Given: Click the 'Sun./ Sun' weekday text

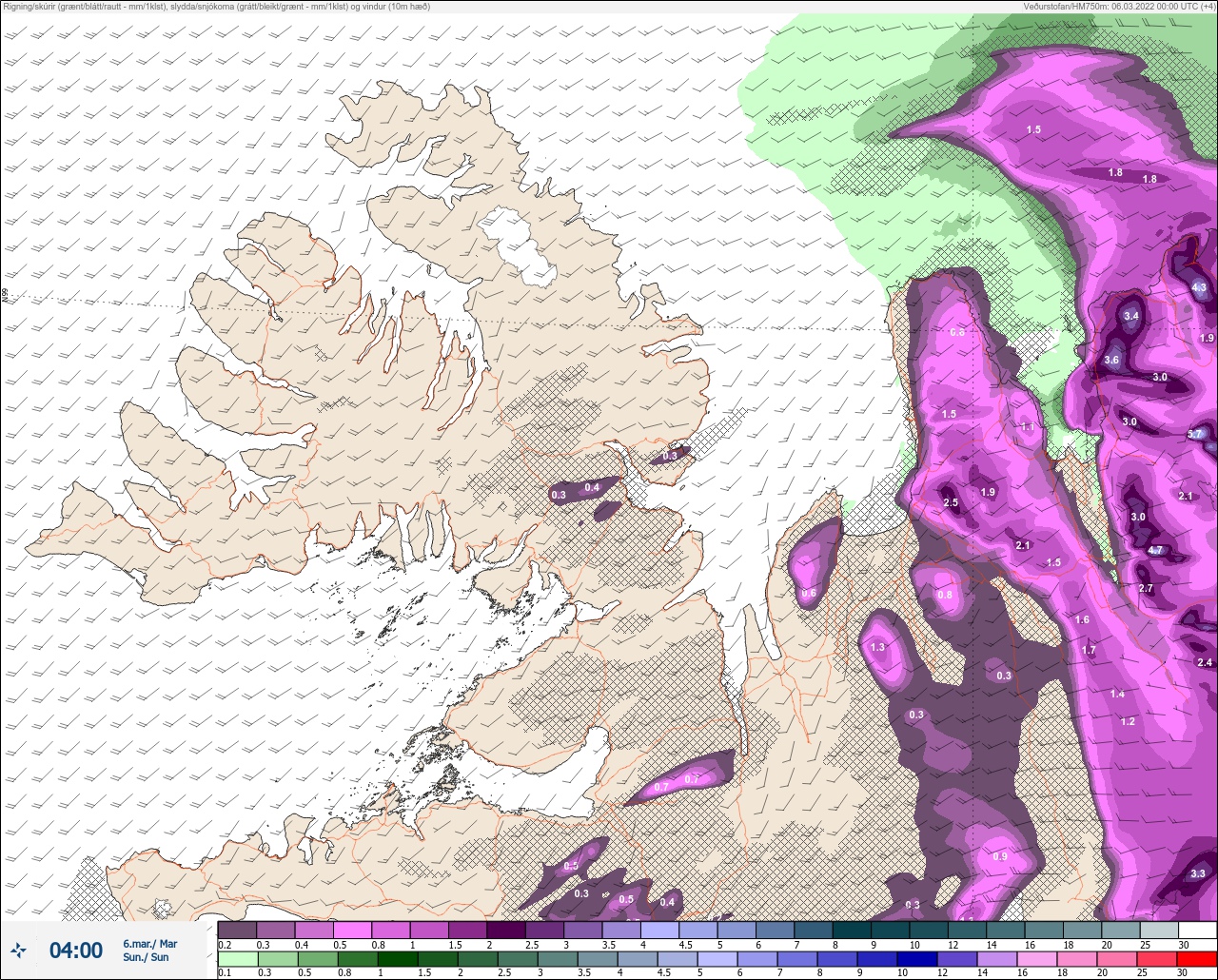Looking at the screenshot, I should tap(147, 957).
